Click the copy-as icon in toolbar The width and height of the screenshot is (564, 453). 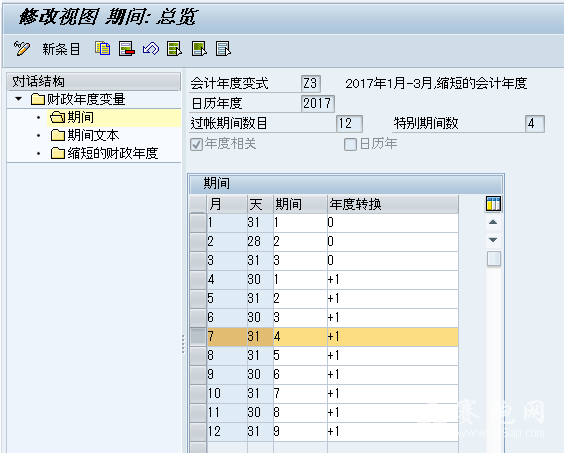point(103,49)
